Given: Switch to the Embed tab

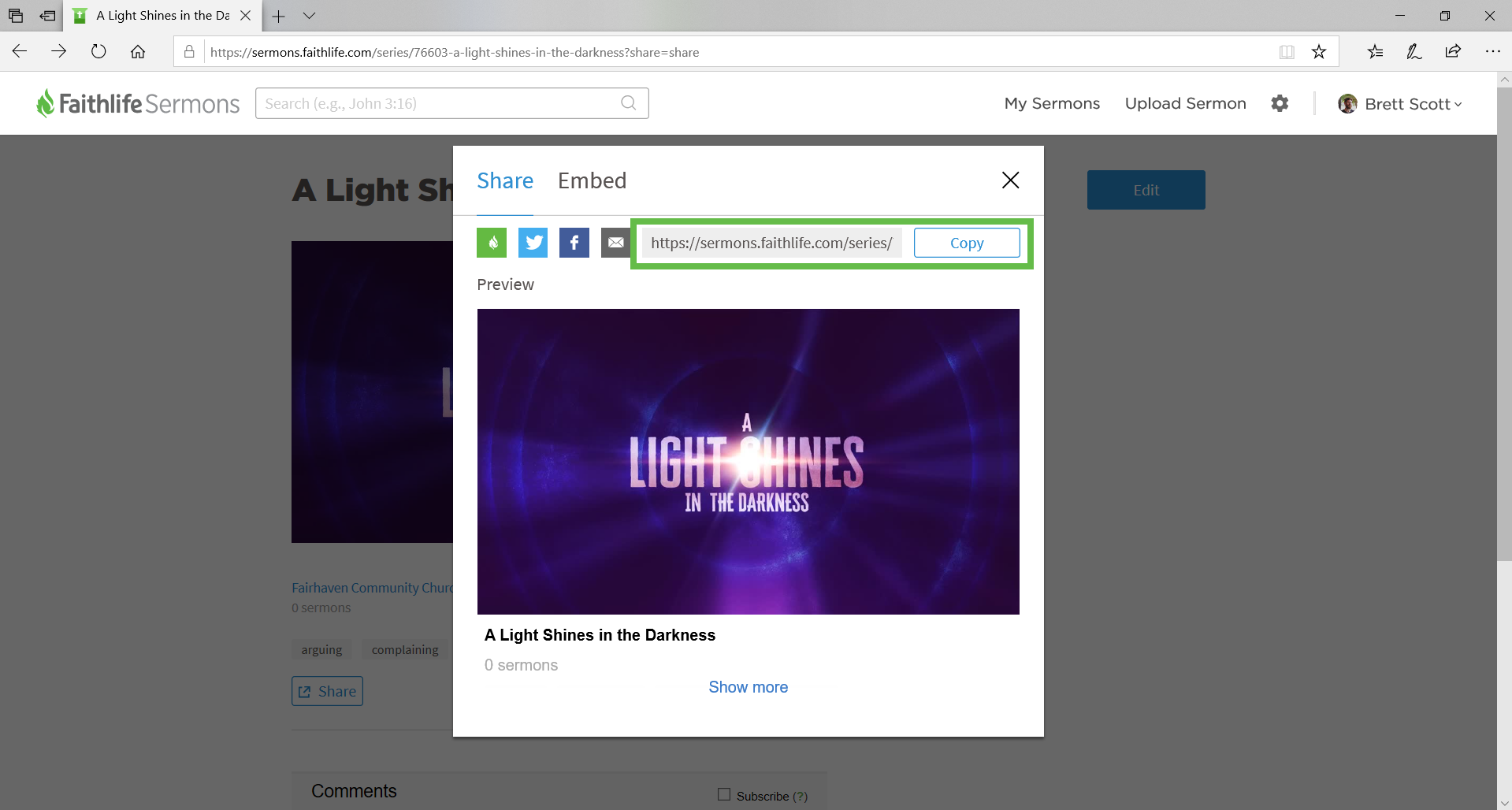Looking at the screenshot, I should point(592,181).
